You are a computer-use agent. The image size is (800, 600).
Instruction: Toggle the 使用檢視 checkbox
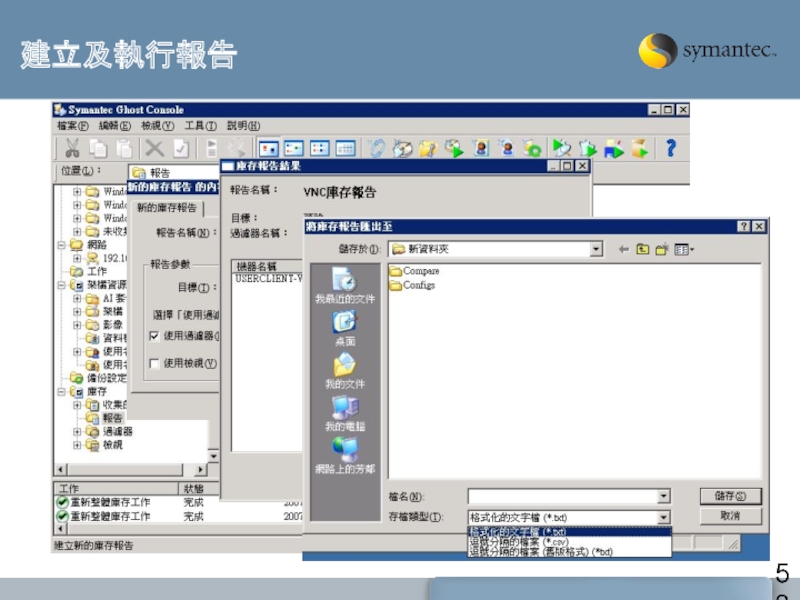point(154,363)
